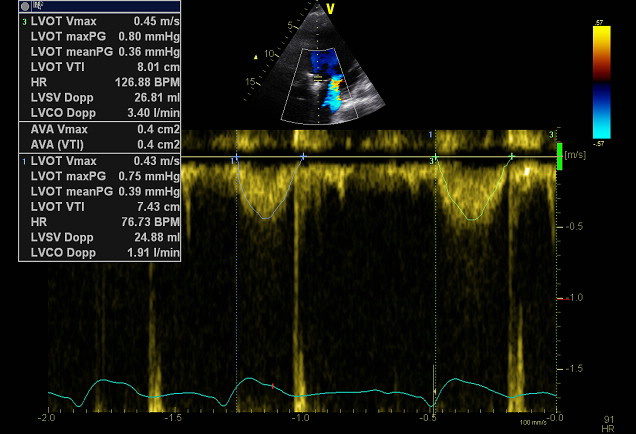Click the start caliper of trace 1
This screenshot has width=636, height=434.
[236, 158]
